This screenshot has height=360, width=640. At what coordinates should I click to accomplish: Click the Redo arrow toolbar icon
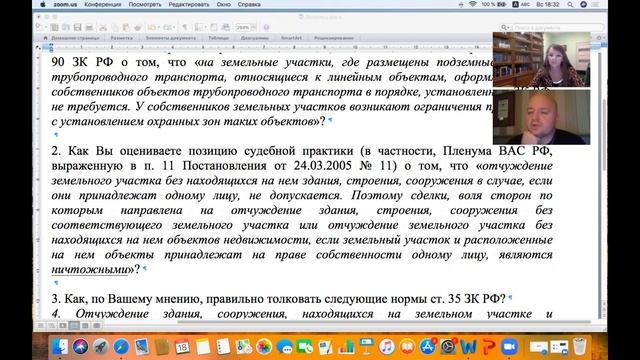tap(167, 27)
